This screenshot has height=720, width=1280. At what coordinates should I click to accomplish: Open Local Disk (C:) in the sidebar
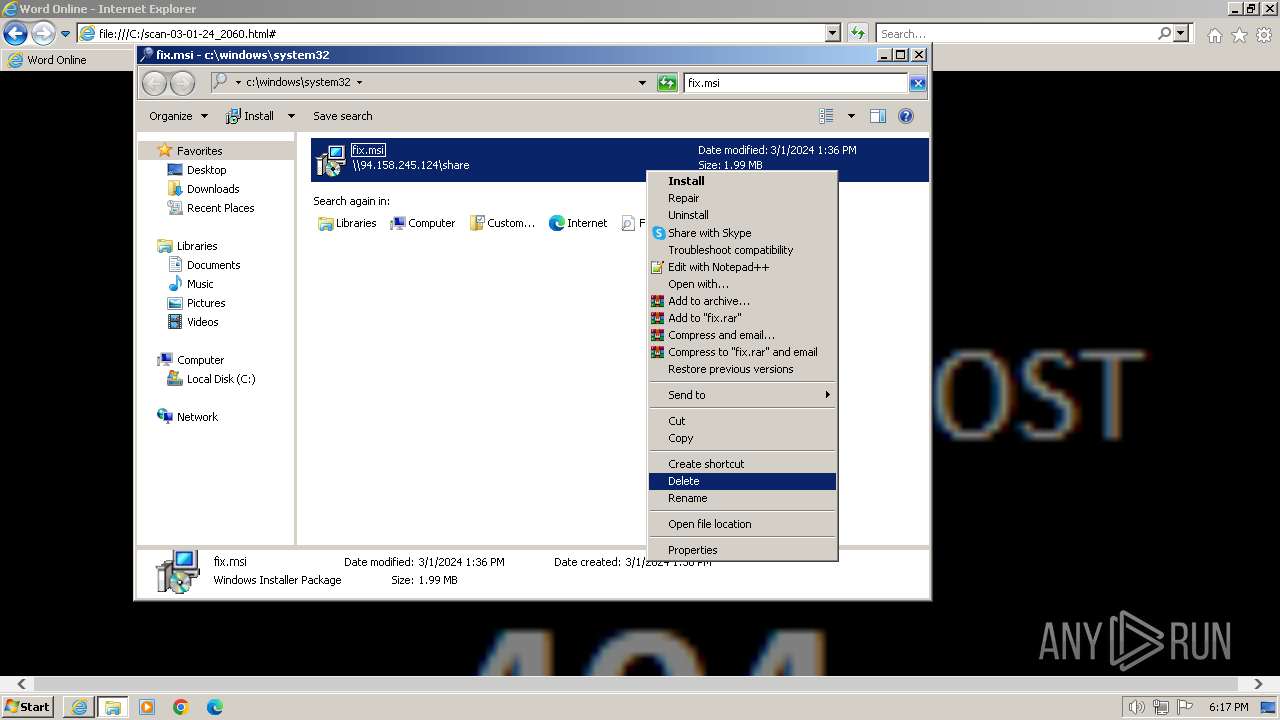(220, 379)
